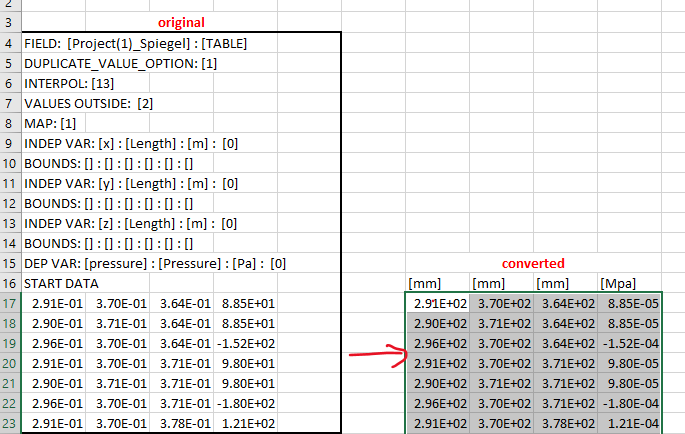Select the -1.80E-04 converted pressure cell

click(628, 403)
